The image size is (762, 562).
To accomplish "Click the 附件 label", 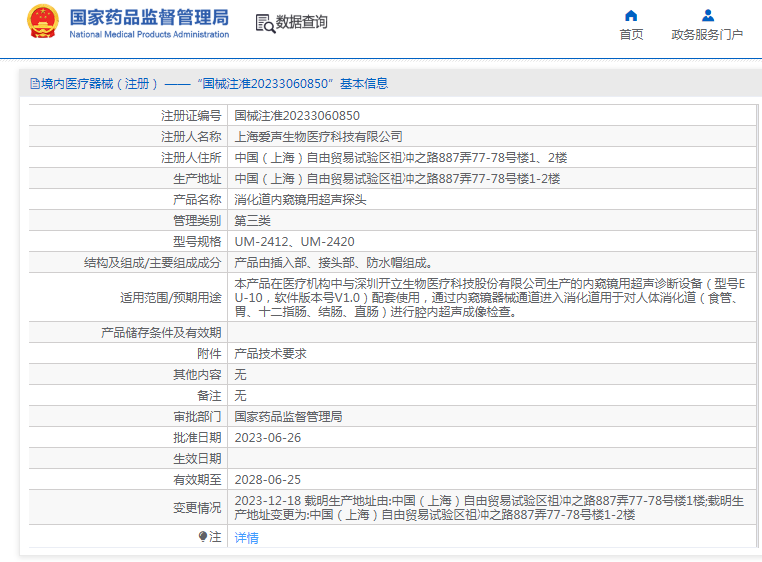I will pyautogui.click(x=209, y=353).
